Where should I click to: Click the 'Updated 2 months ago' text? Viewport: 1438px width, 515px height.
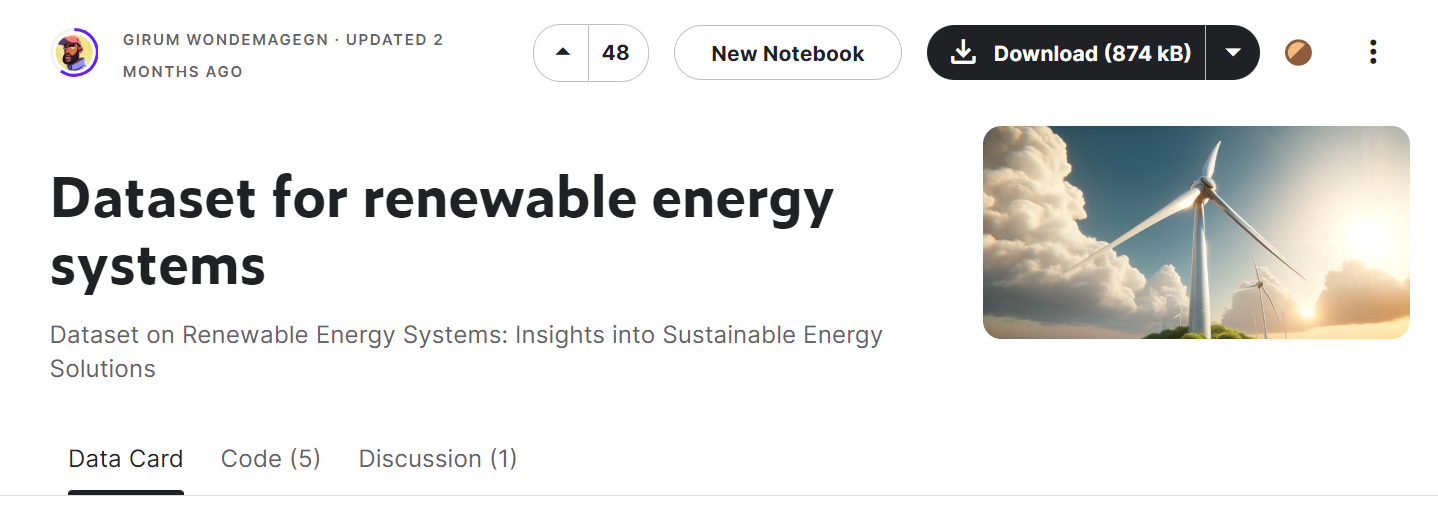pos(283,55)
